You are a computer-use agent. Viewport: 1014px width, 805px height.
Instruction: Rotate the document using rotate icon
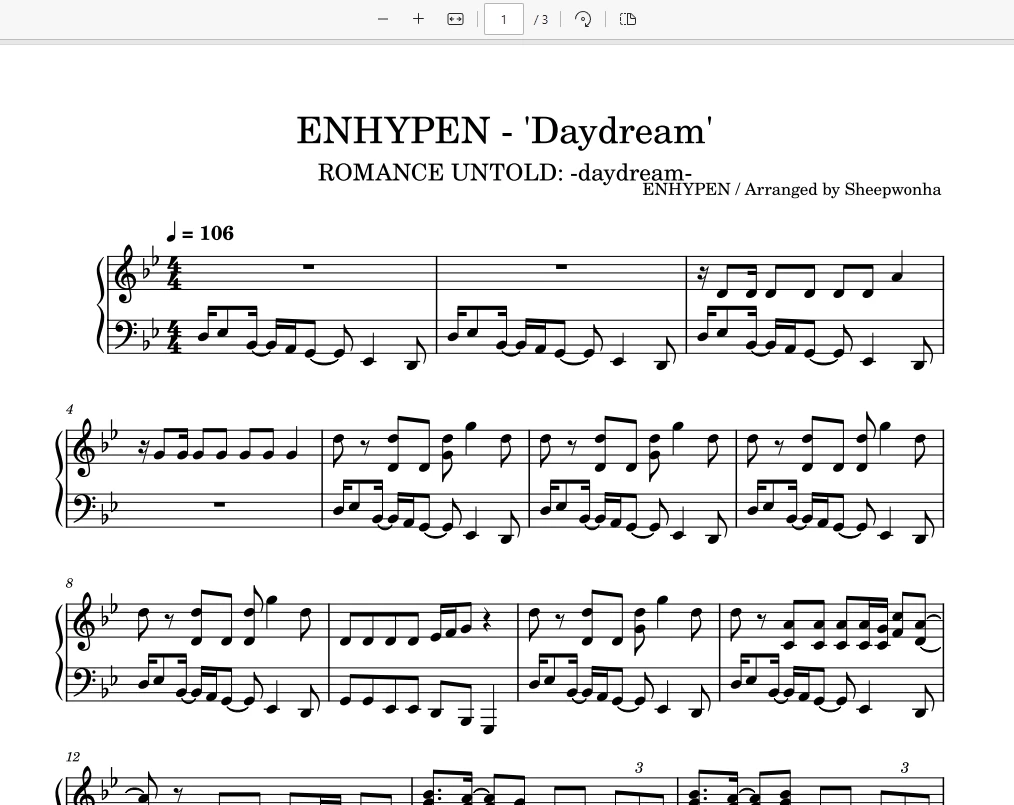tap(583, 19)
